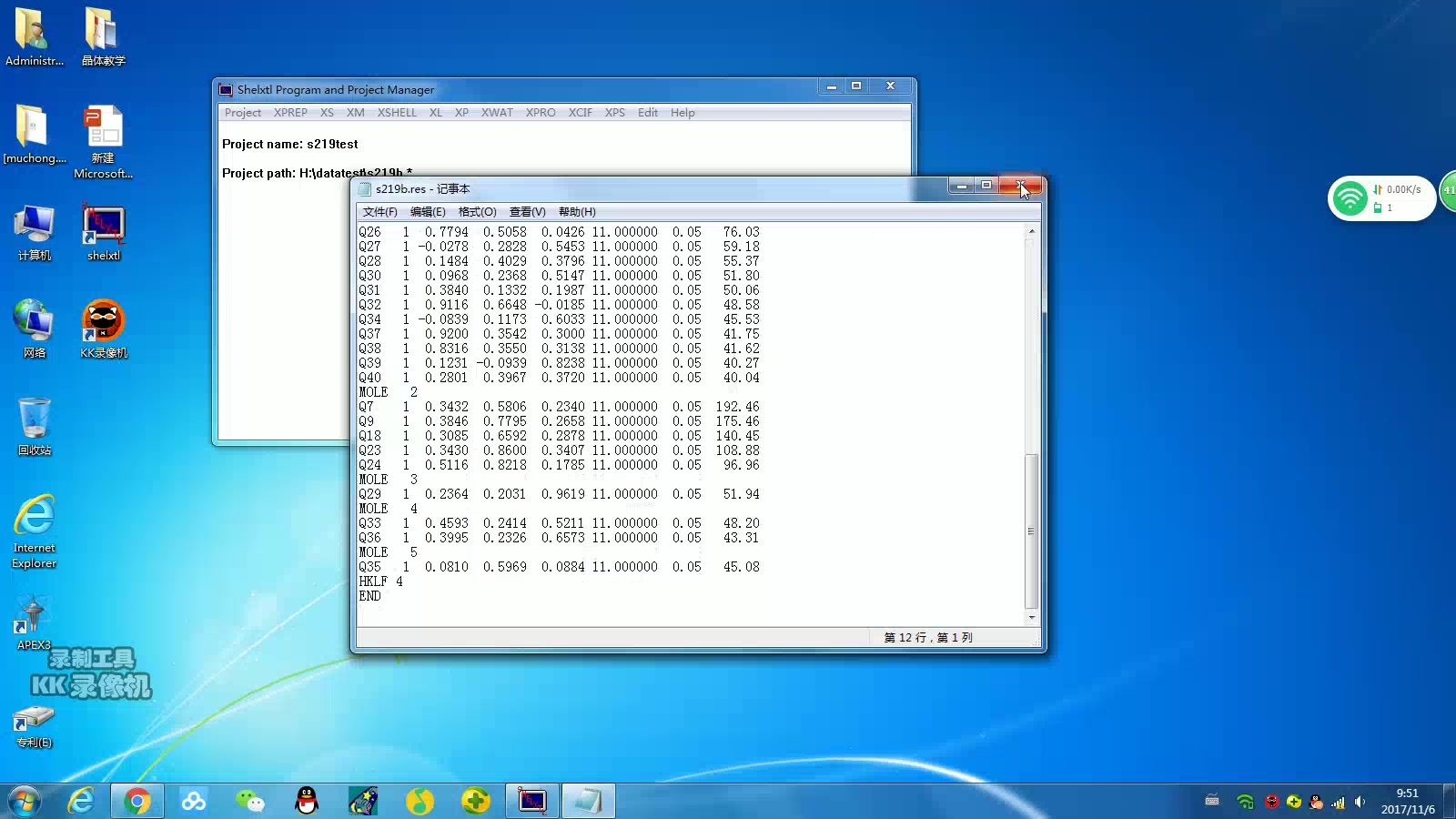Open the XPRO menu in Shelxtl
Screen dimensions: 1456x819
[x=541, y=113]
